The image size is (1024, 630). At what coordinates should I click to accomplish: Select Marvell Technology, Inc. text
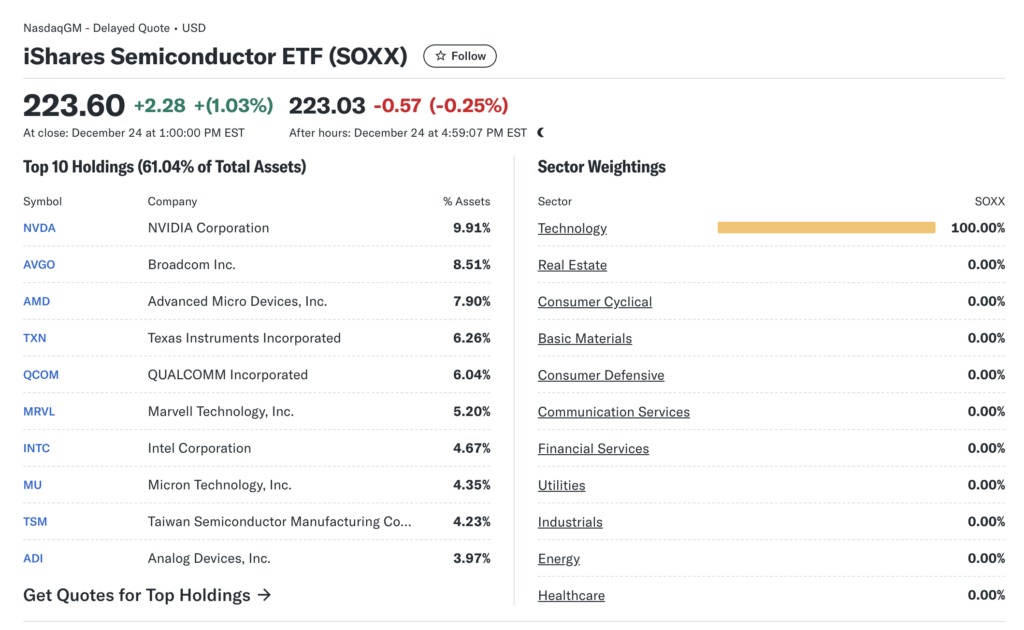221,411
